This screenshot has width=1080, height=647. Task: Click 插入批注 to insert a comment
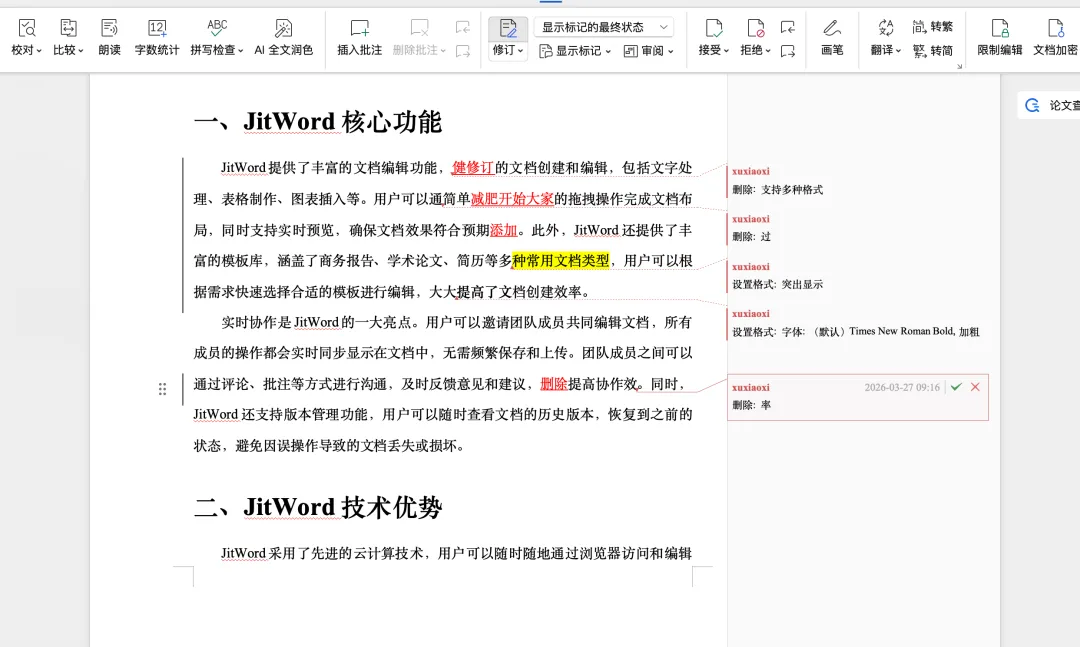[x=360, y=37]
